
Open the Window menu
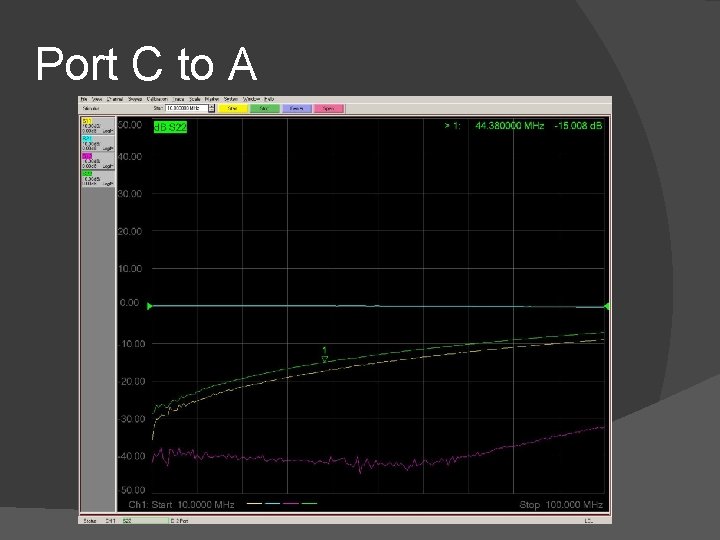(252, 99)
